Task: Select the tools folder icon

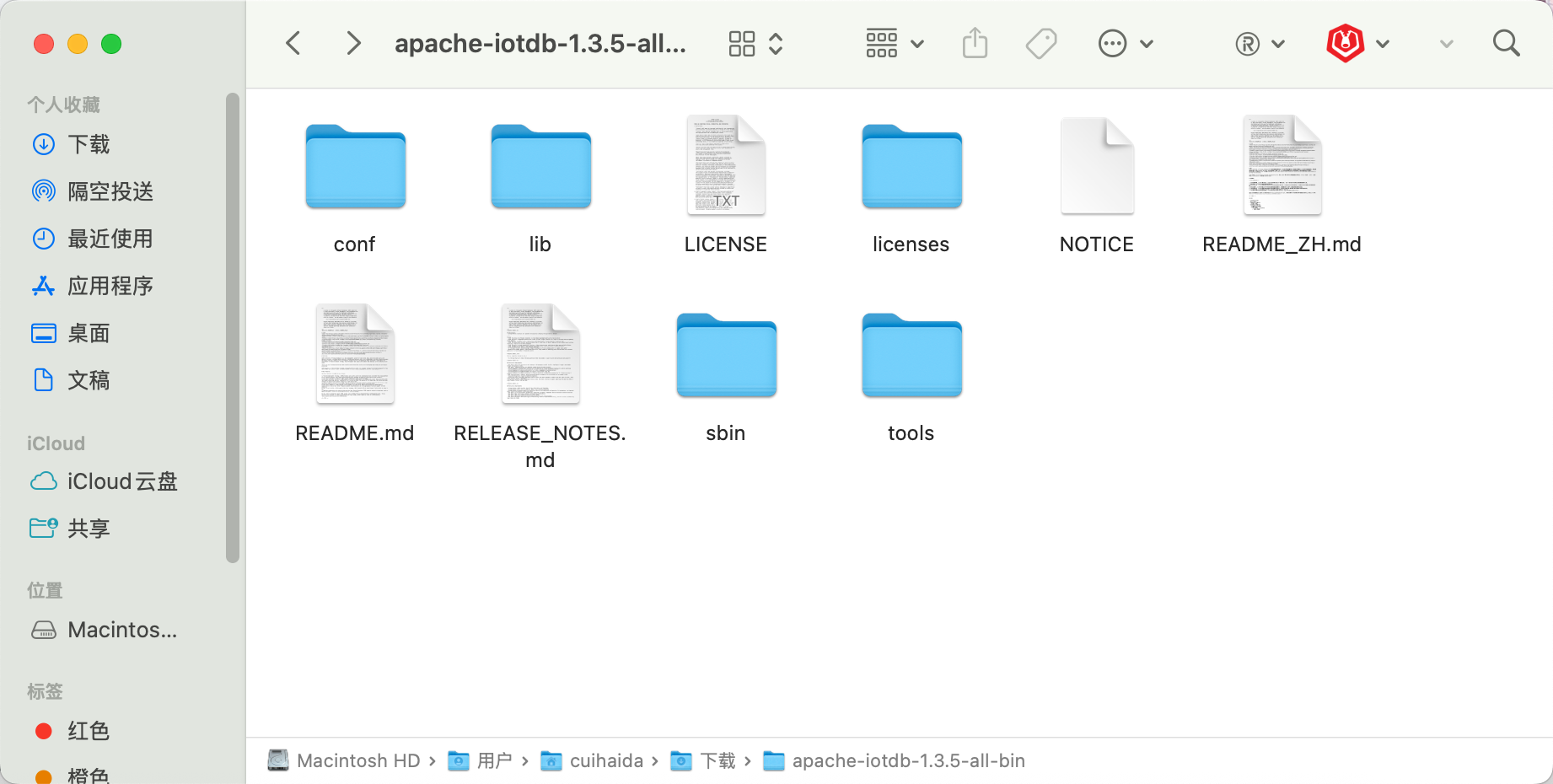Action: [x=911, y=355]
